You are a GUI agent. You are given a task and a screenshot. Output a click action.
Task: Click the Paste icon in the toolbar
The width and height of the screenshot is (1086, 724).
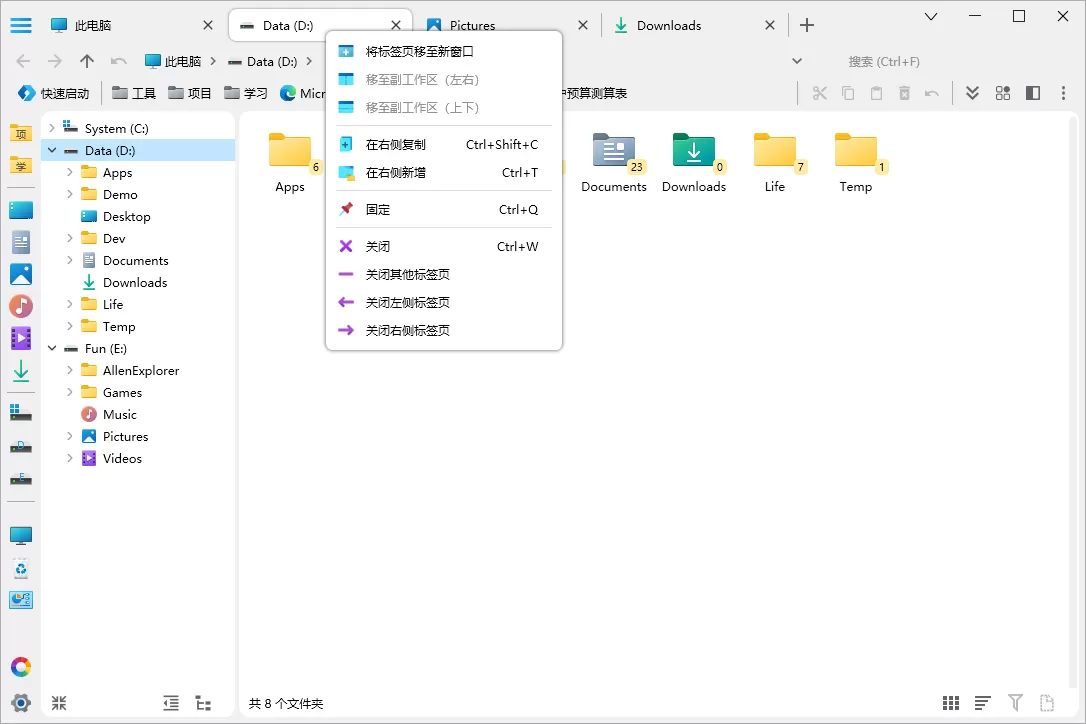point(875,92)
